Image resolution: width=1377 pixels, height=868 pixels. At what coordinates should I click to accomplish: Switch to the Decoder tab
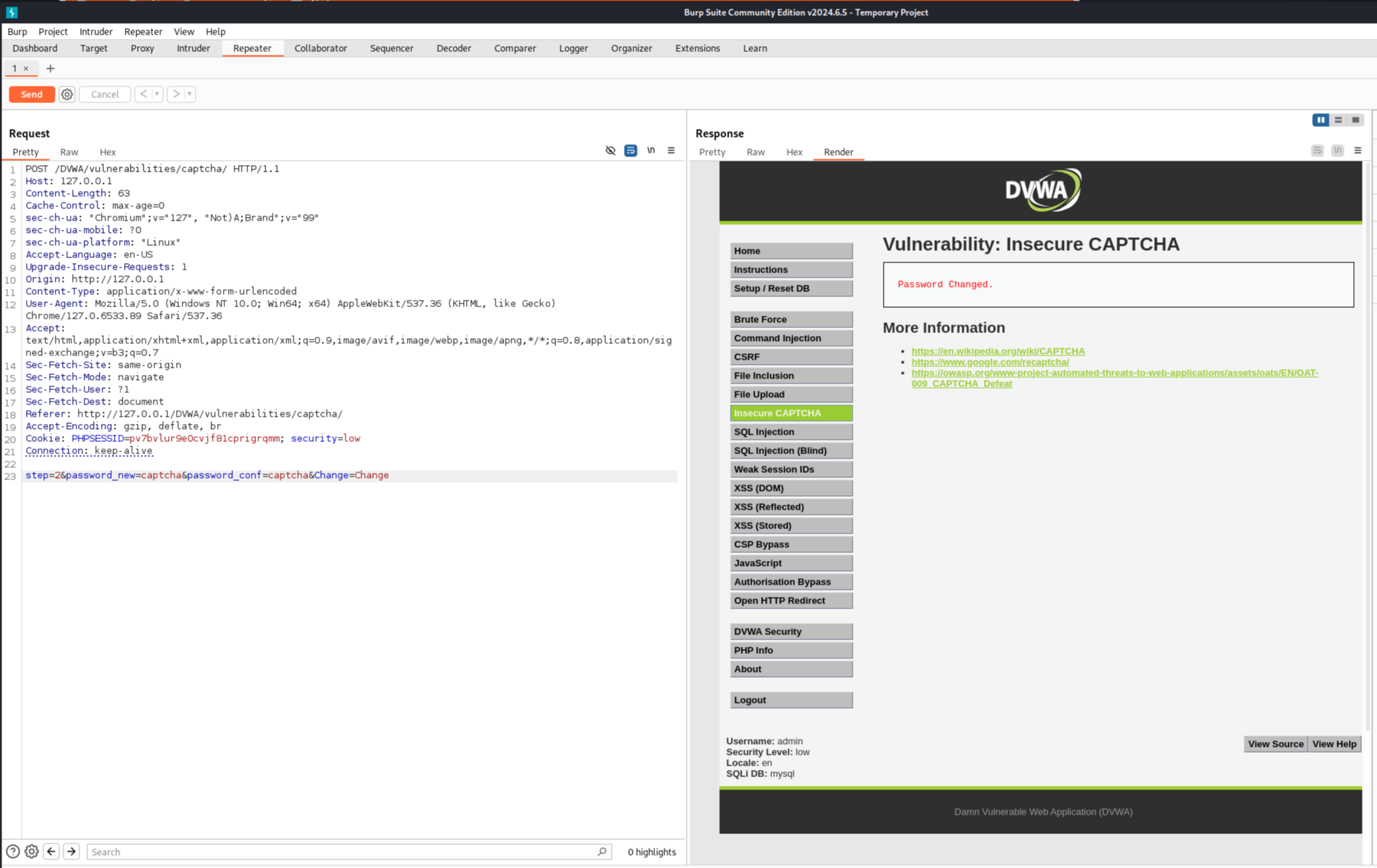pos(454,48)
